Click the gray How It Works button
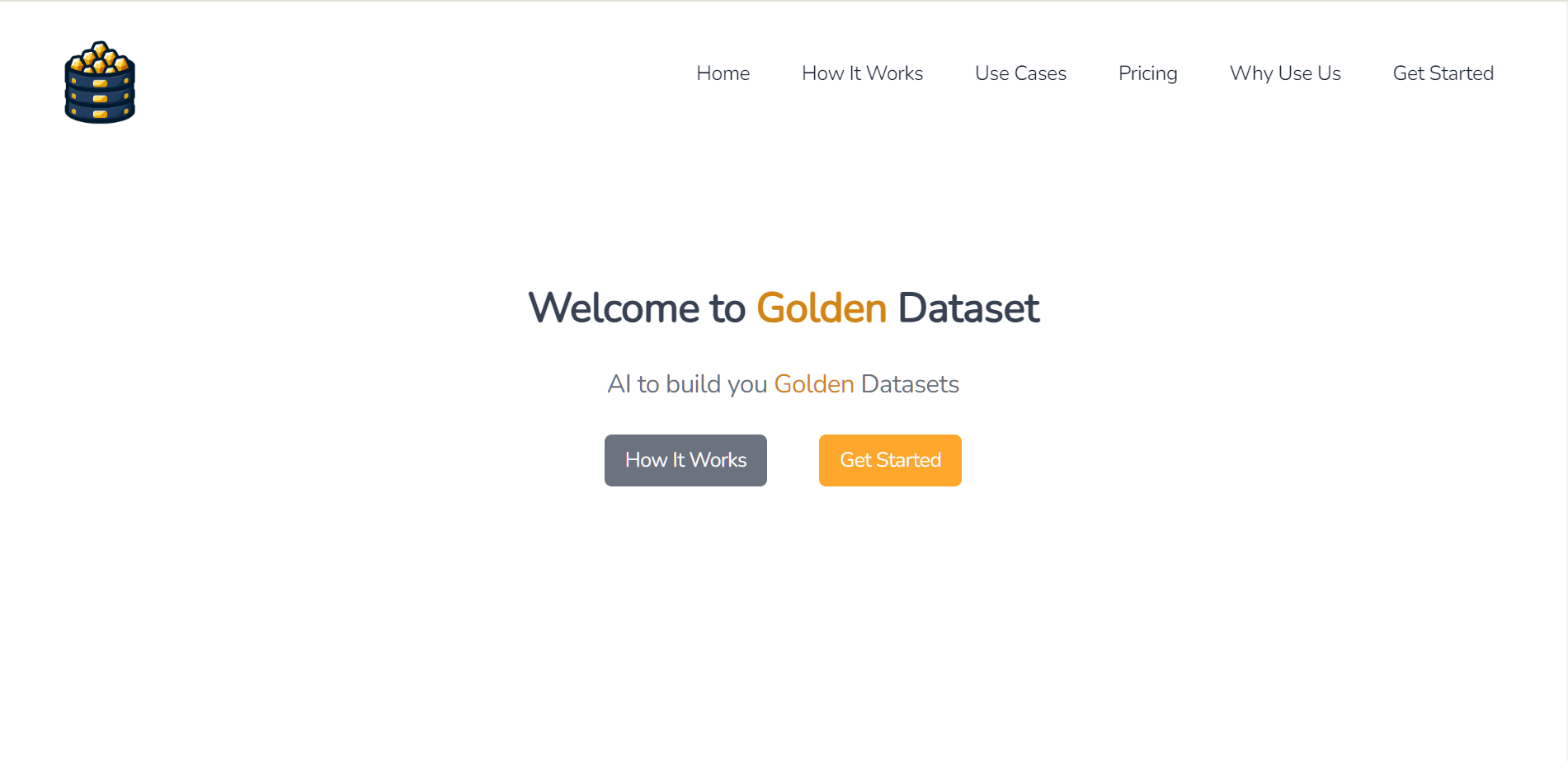This screenshot has height=761, width=1568. 685,460
